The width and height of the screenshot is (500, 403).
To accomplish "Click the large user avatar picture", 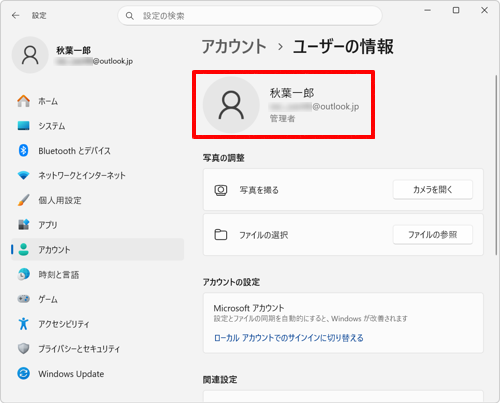I will [231, 105].
